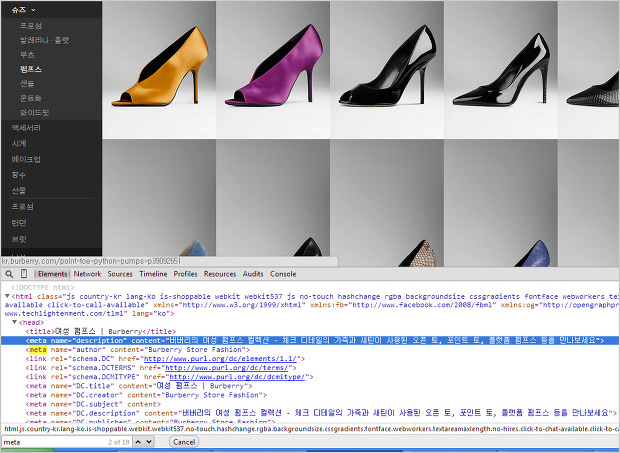Select the Timeline panel tab

[x=153, y=273]
